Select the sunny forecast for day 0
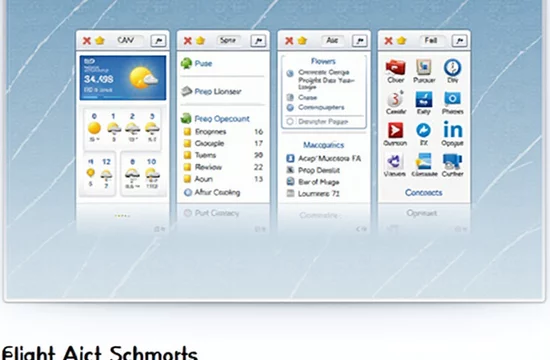Viewport: 550px width, 360px height. [x=94, y=128]
